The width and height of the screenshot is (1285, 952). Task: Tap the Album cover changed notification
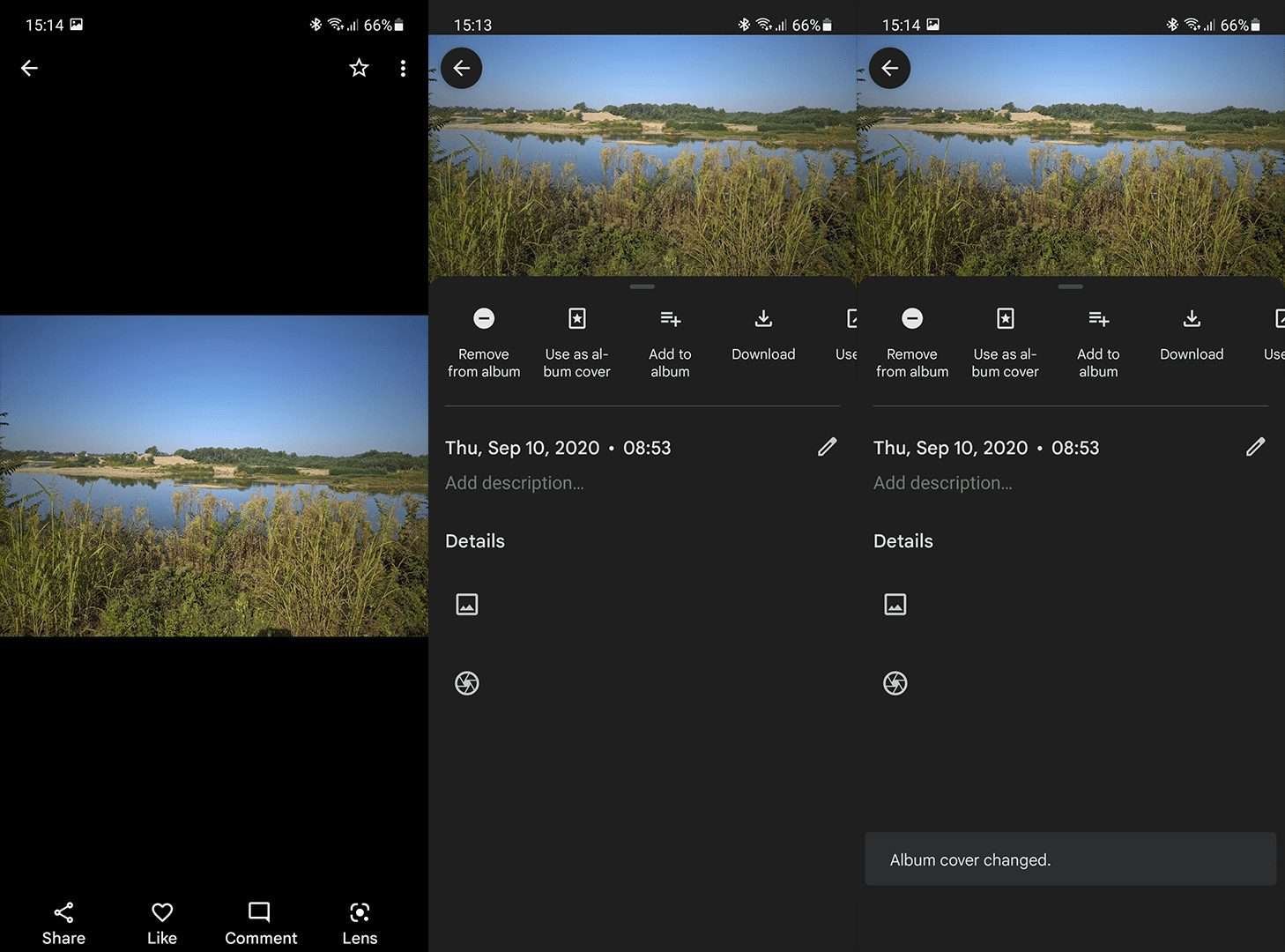click(1070, 859)
